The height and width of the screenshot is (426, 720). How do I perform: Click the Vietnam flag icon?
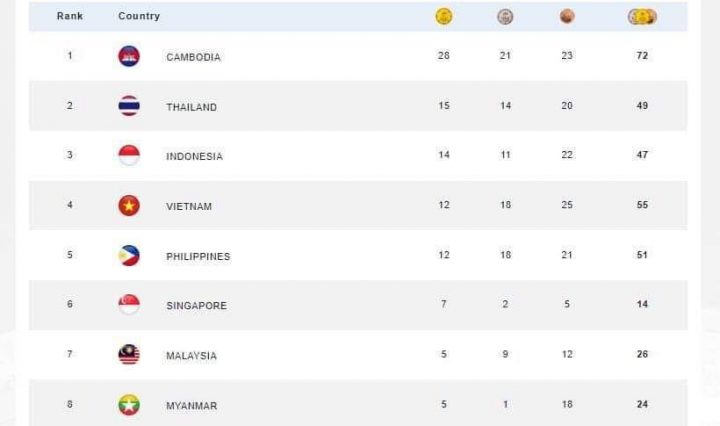click(129, 206)
